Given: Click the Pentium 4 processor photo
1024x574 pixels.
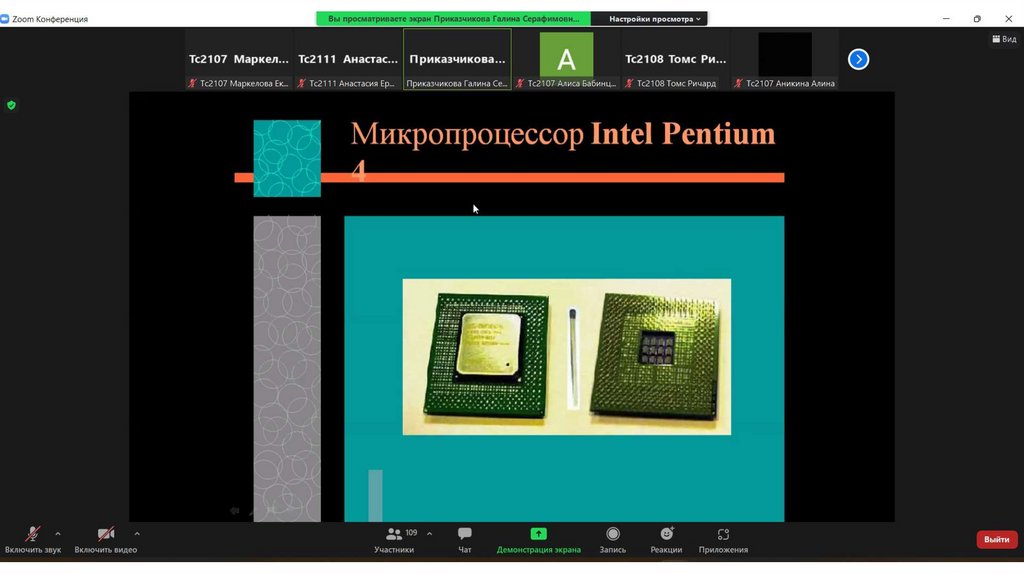Looking at the screenshot, I should pos(567,357).
